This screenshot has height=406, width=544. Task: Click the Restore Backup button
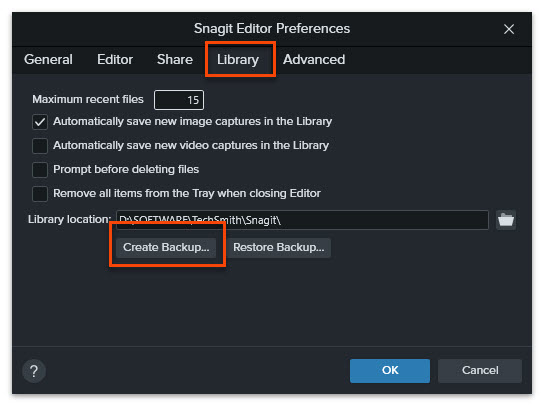coord(279,247)
